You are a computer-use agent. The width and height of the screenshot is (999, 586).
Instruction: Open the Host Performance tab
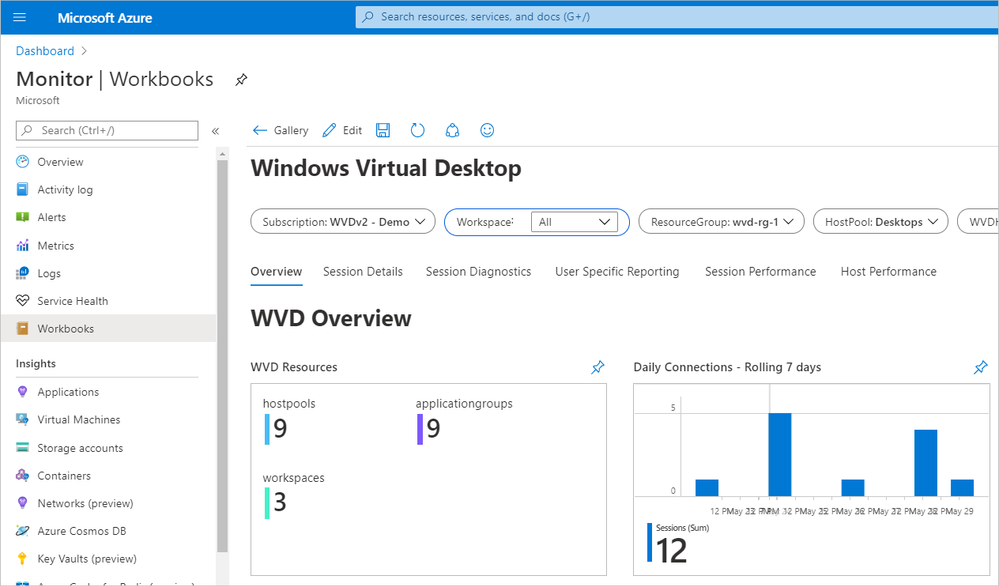[x=888, y=272]
